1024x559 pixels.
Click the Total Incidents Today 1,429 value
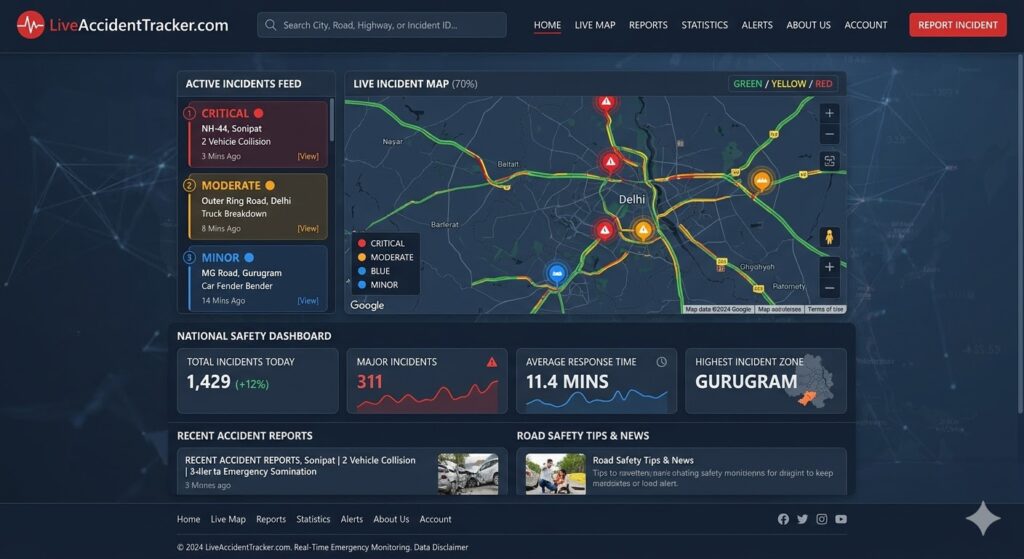click(208, 382)
